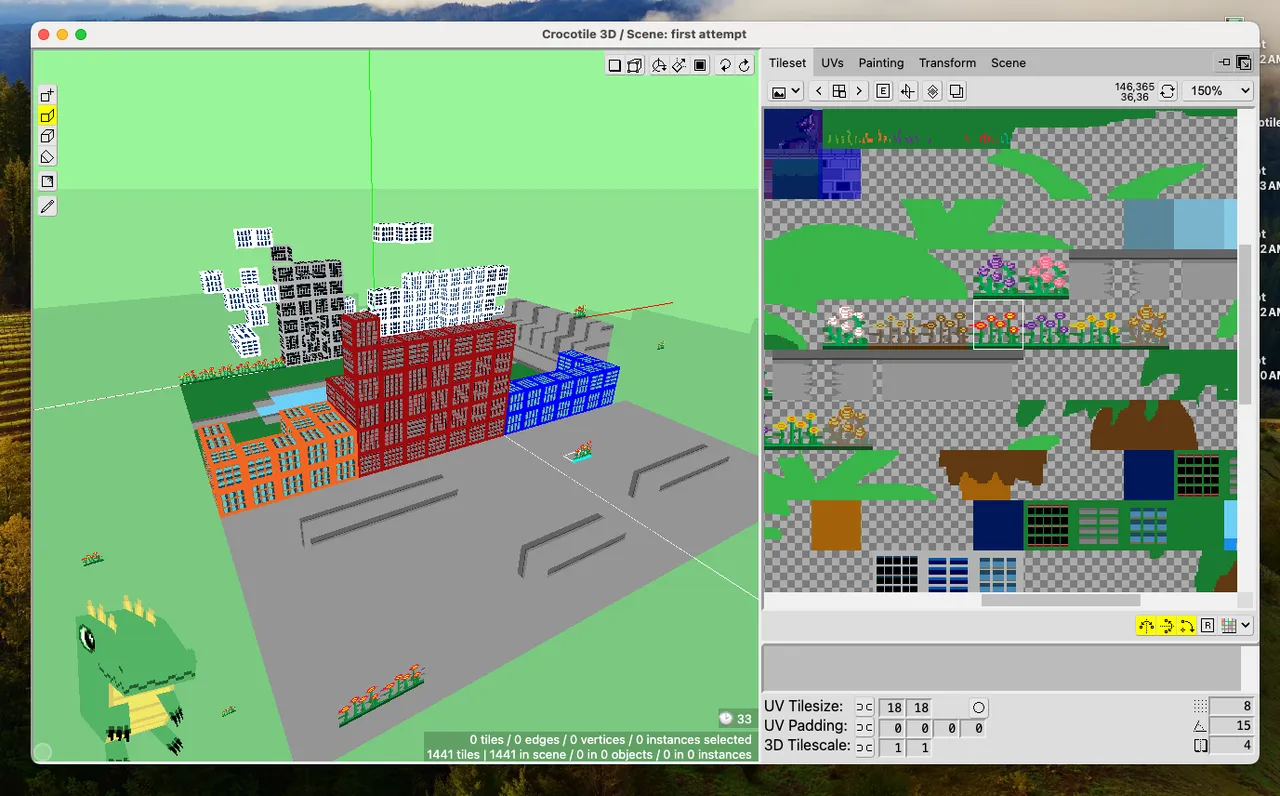Toggle the UV Tilesize link button
The height and width of the screenshot is (796, 1280).
click(x=865, y=708)
